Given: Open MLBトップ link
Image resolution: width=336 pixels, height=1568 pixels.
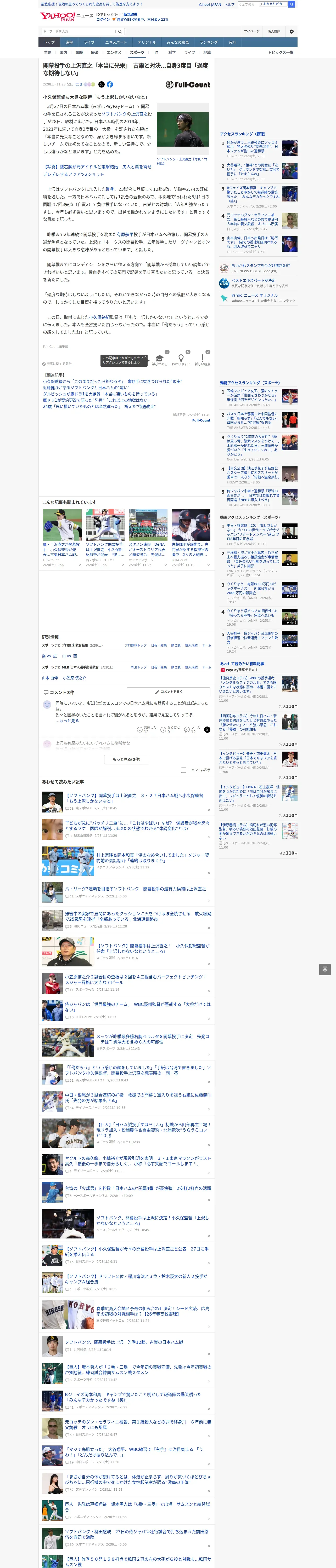Looking at the screenshot, I should [138, 667].
